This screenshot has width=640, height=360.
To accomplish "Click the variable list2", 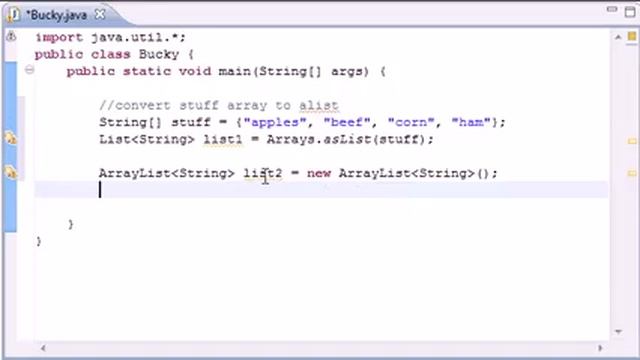I will 263,173.
